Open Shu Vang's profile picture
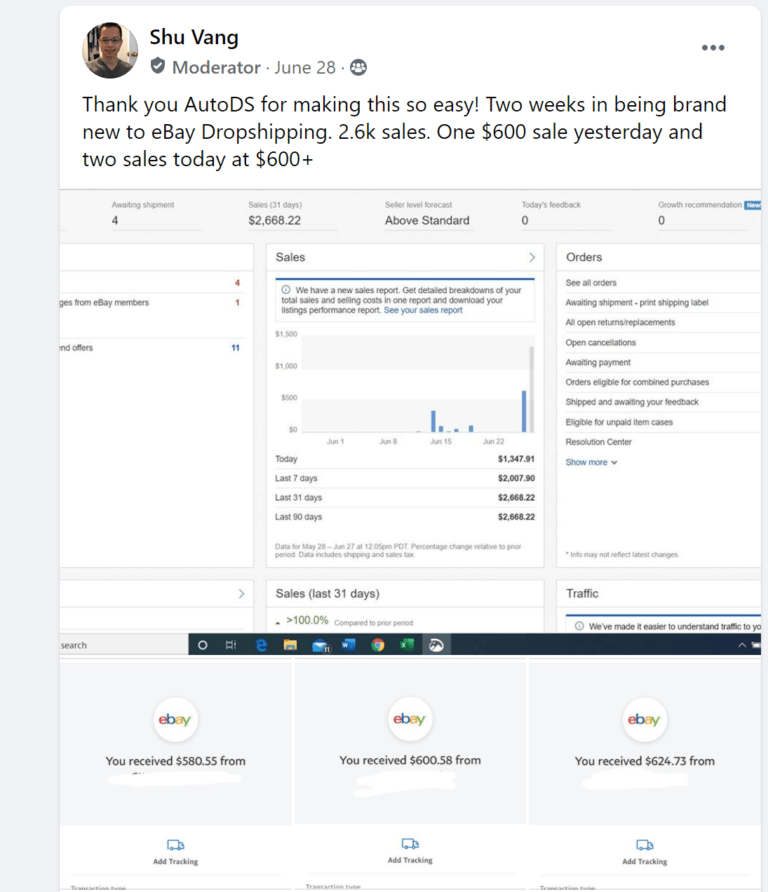 tap(110, 50)
